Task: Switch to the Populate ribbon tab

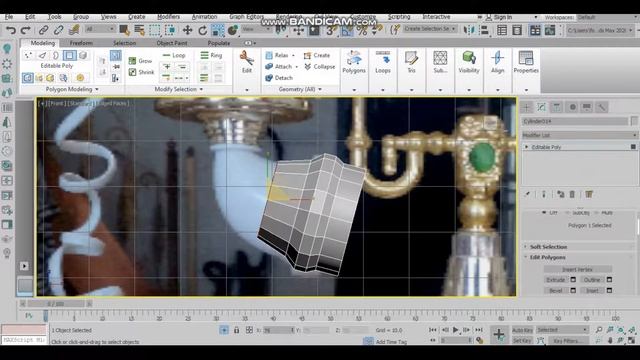Action: (219, 43)
